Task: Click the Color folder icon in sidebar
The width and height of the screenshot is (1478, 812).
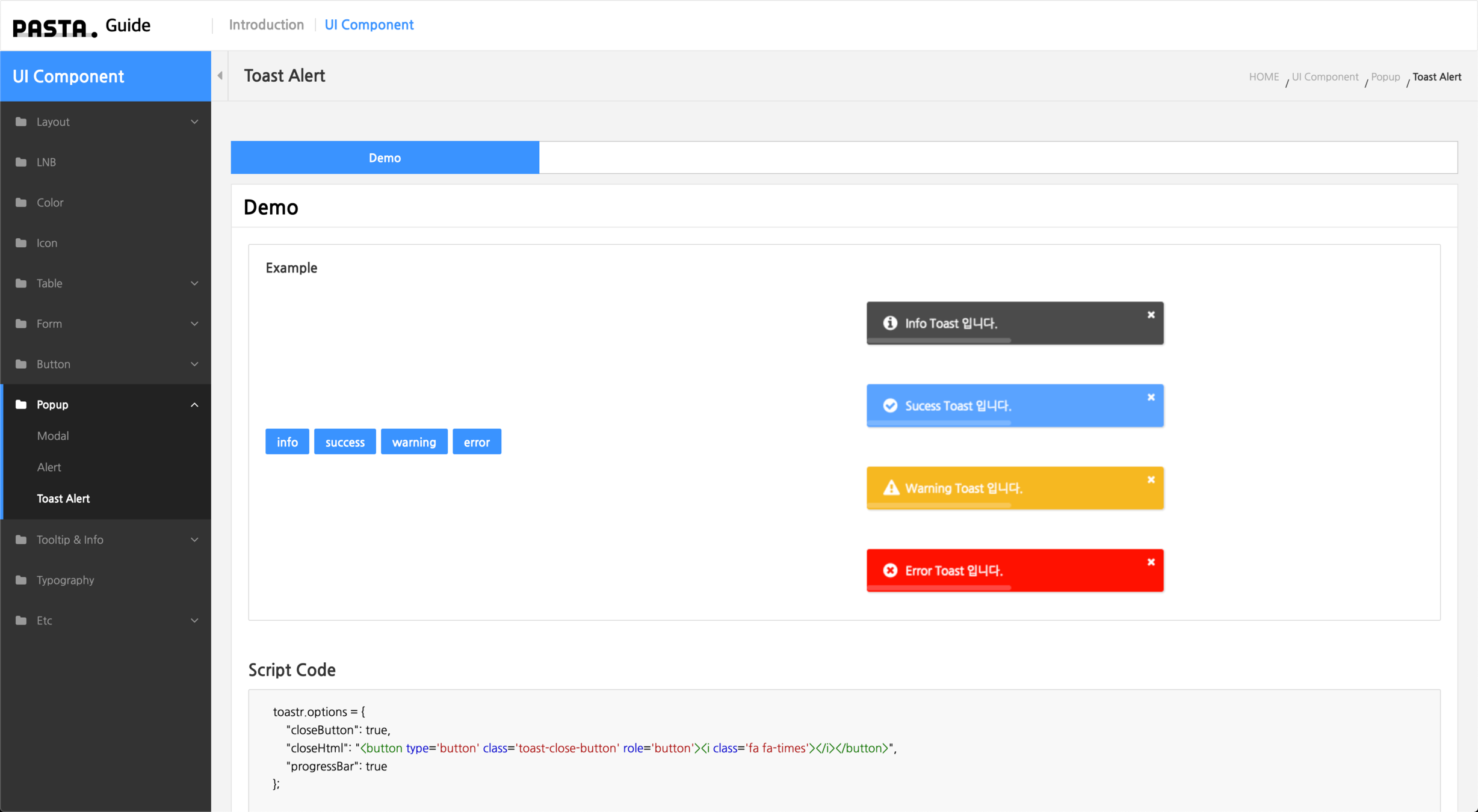Action: click(21, 203)
